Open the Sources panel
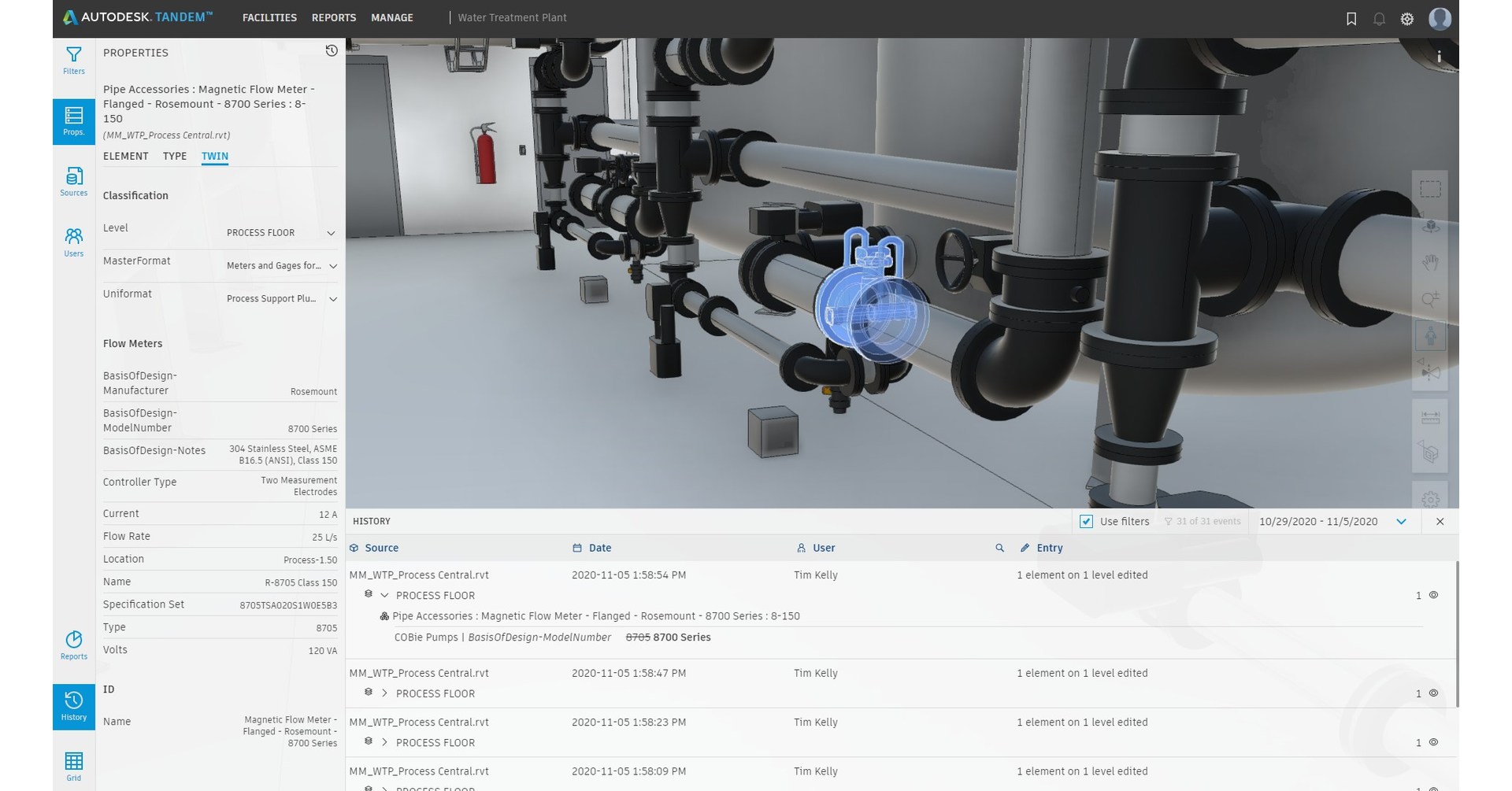The width and height of the screenshot is (1512, 791). pos(73,181)
